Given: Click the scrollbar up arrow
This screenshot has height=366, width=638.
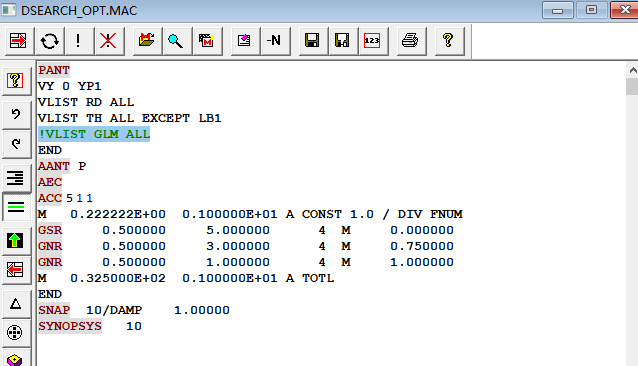Looking at the screenshot, I should point(632,70).
